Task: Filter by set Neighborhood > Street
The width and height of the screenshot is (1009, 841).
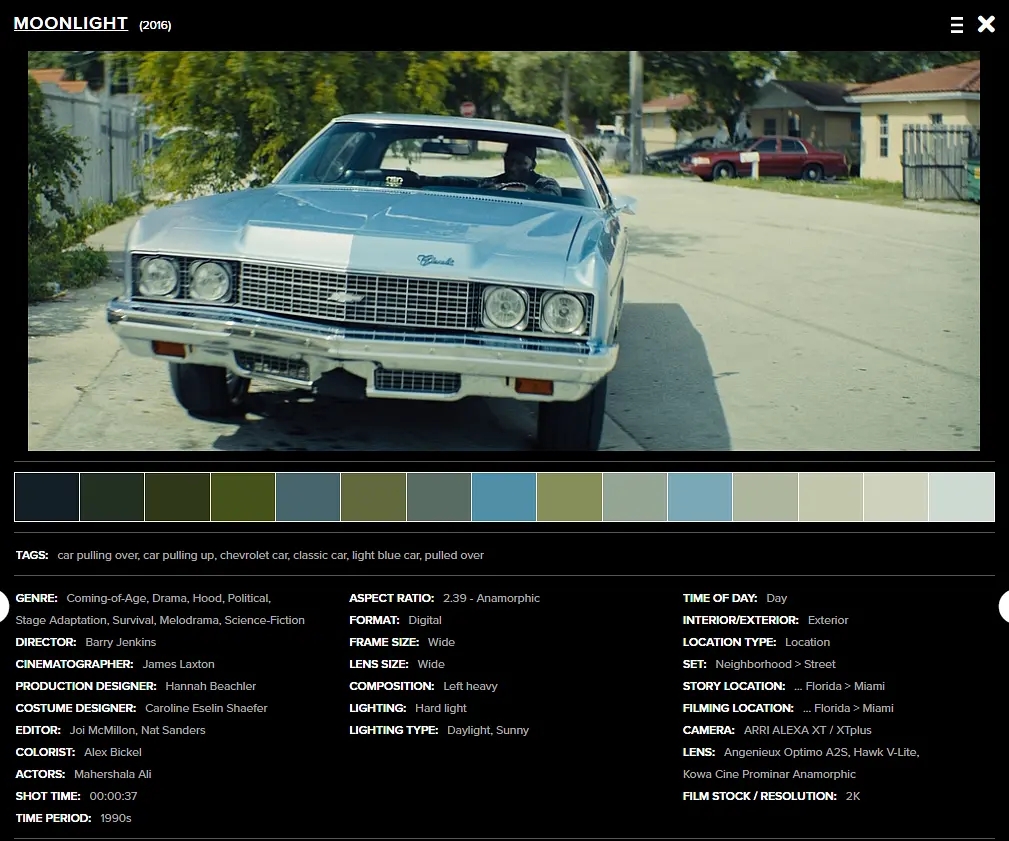Action: click(x=775, y=664)
